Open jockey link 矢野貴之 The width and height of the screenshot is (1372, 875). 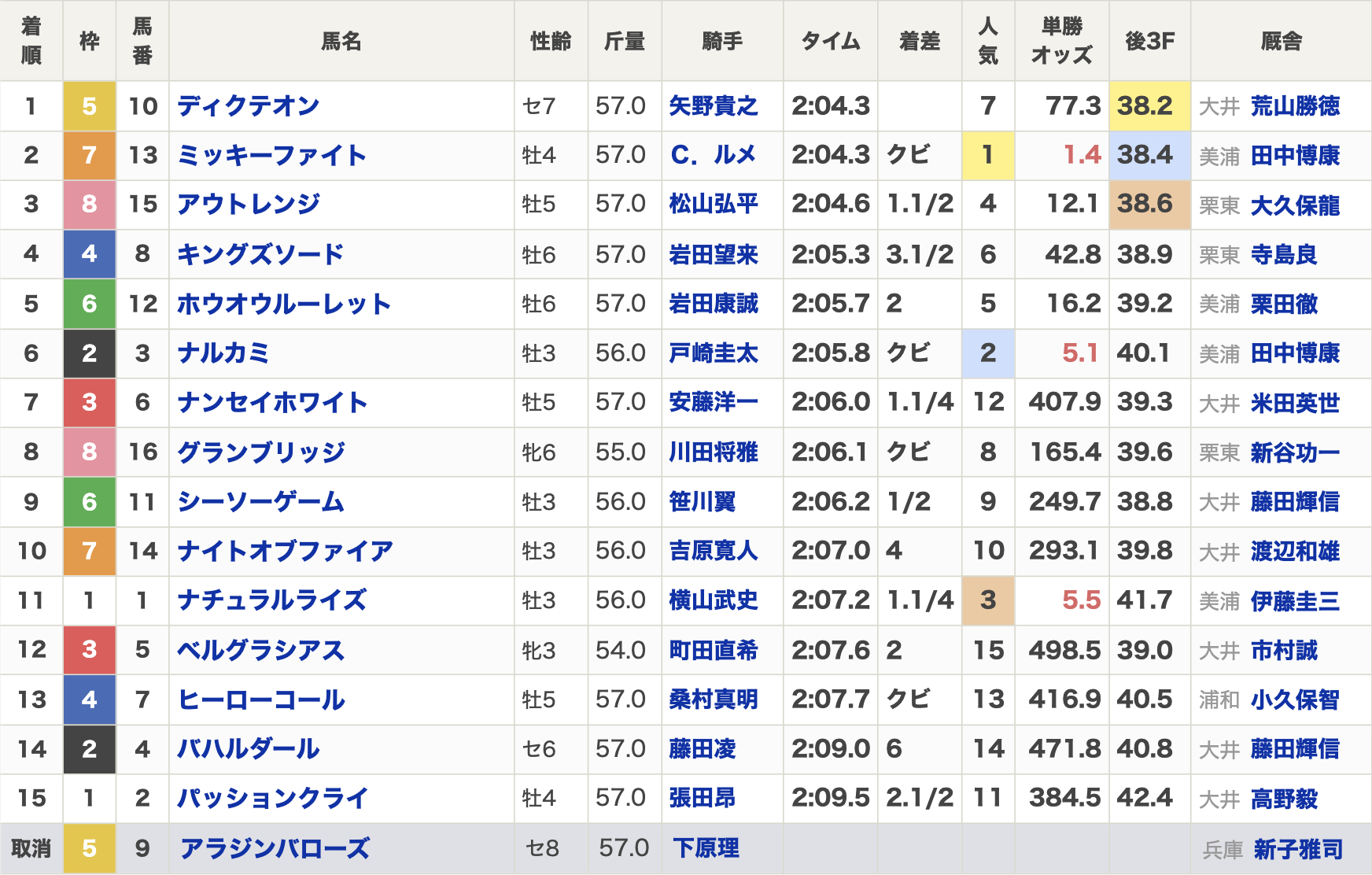tap(714, 106)
